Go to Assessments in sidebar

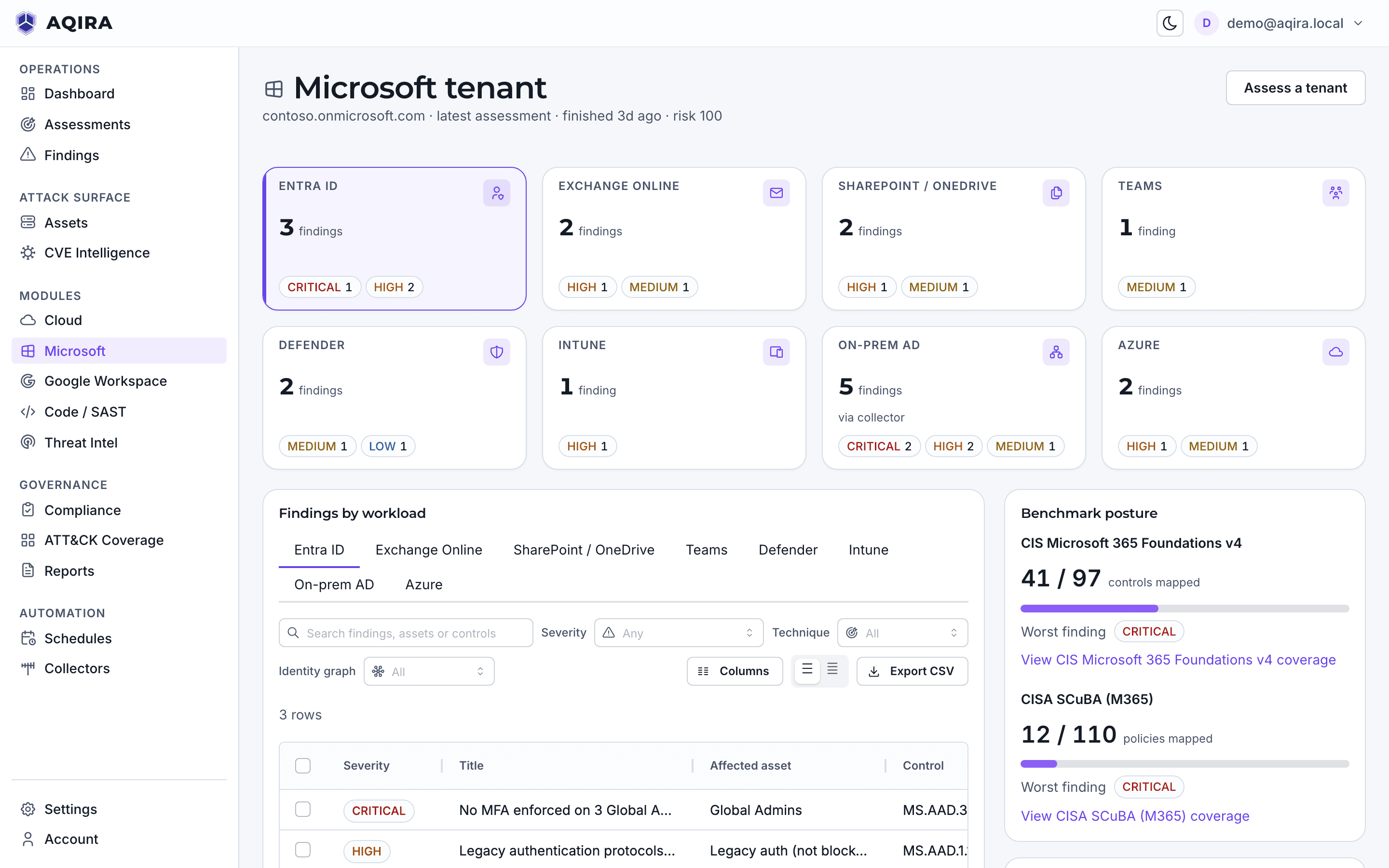tap(119, 124)
